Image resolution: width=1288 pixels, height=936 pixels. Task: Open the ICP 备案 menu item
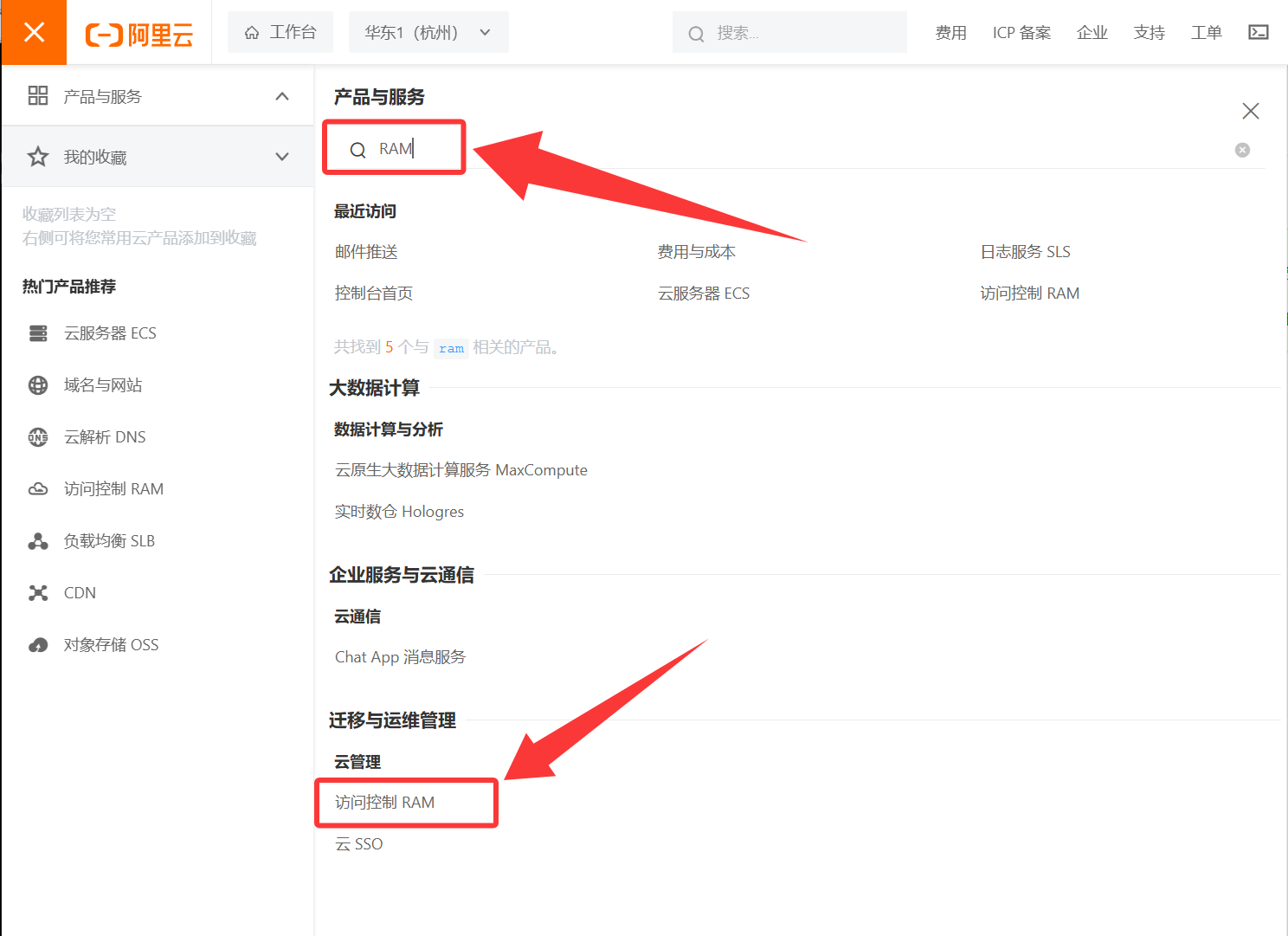tap(1021, 33)
